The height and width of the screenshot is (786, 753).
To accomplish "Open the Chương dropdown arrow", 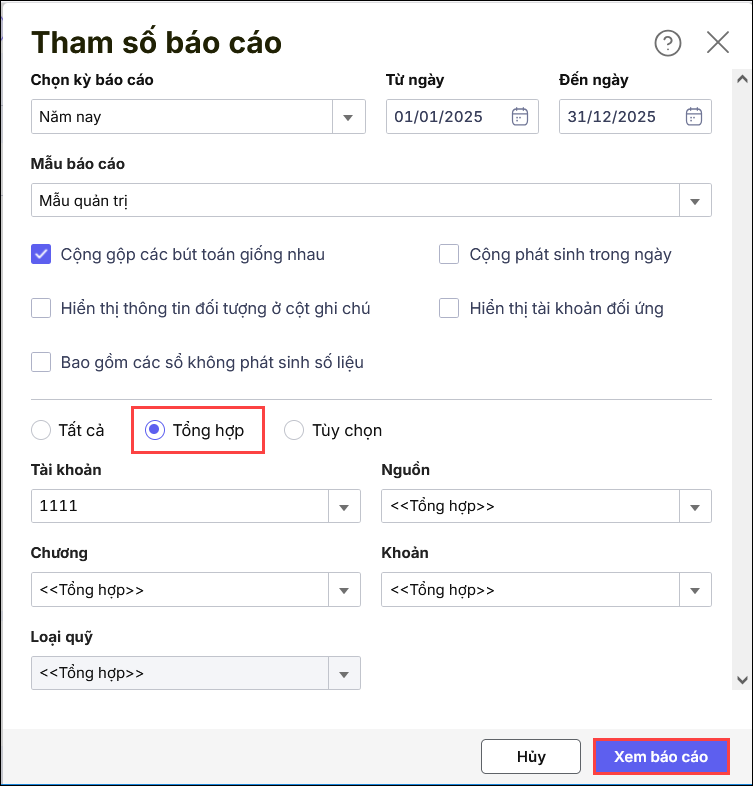I will [x=345, y=590].
